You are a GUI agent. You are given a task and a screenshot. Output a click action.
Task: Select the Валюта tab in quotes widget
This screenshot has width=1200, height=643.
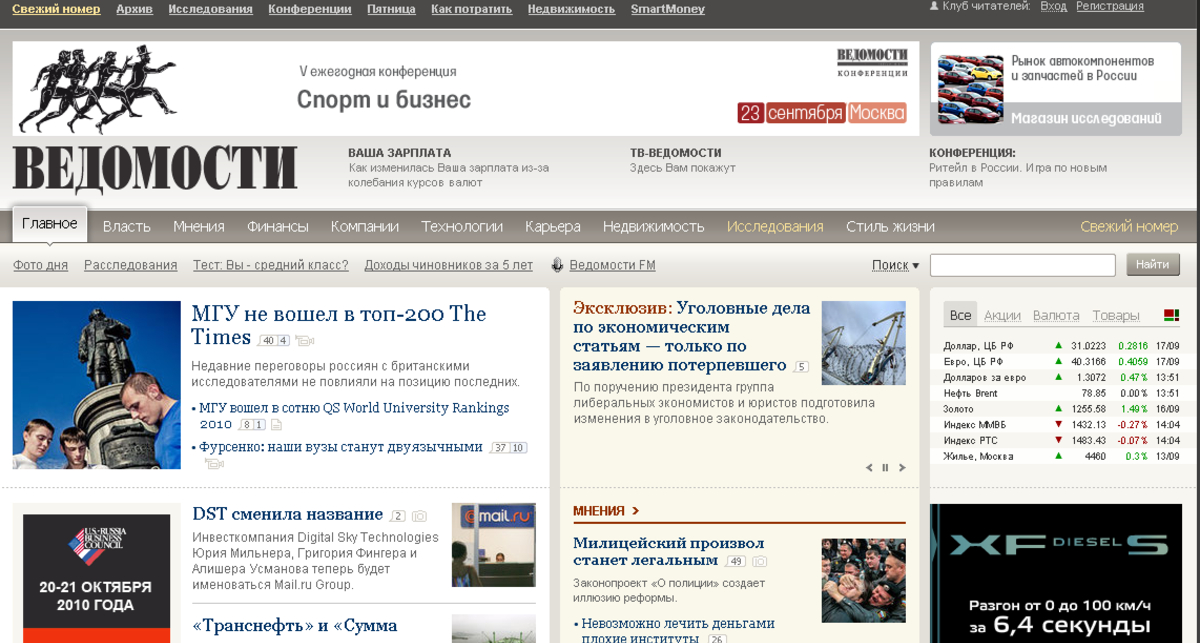coord(1056,315)
